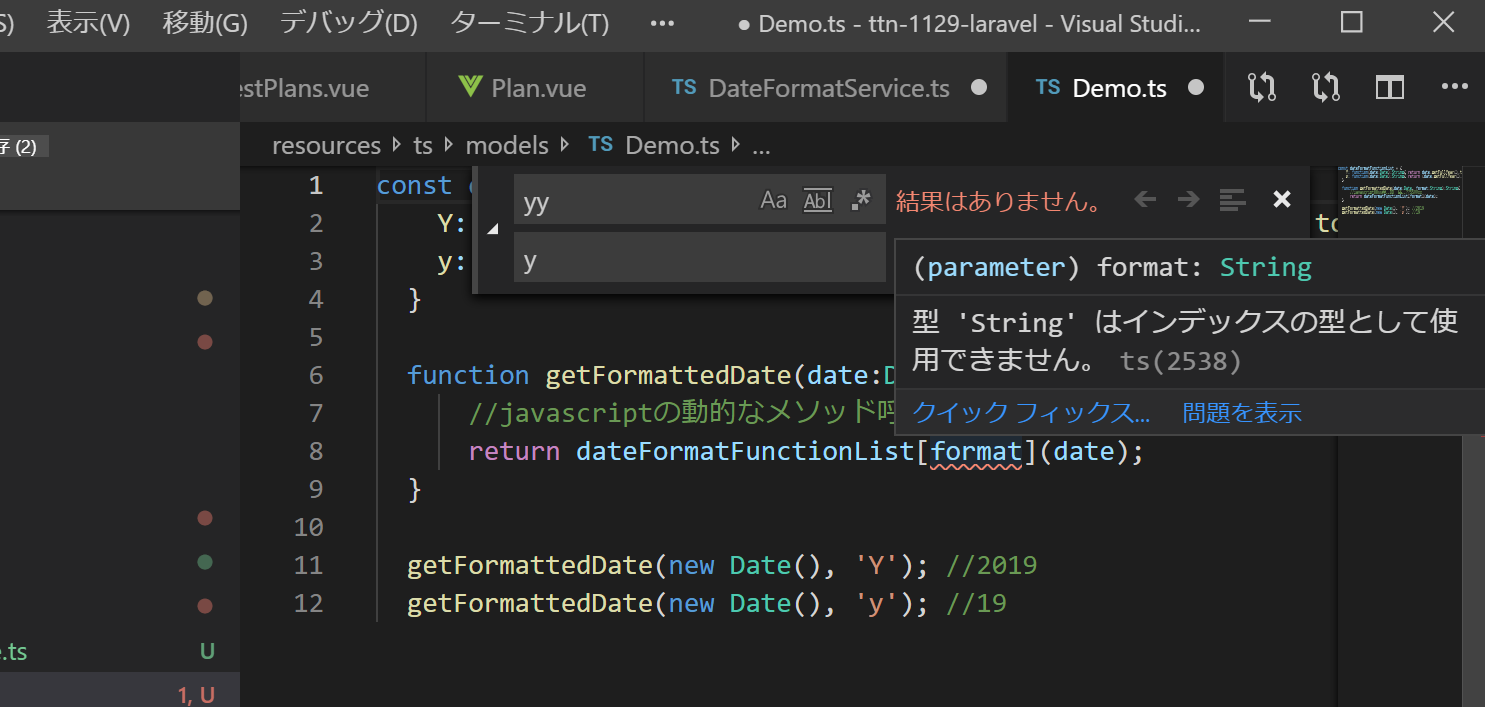Open the editor's more actions ellipsis

1454,88
